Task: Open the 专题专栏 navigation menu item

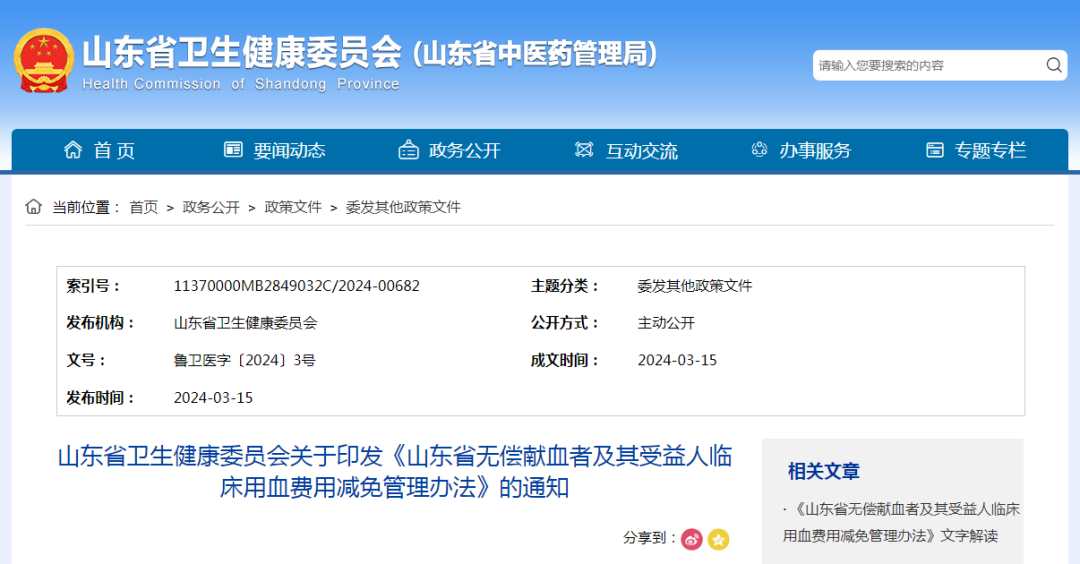Action: point(990,150)
